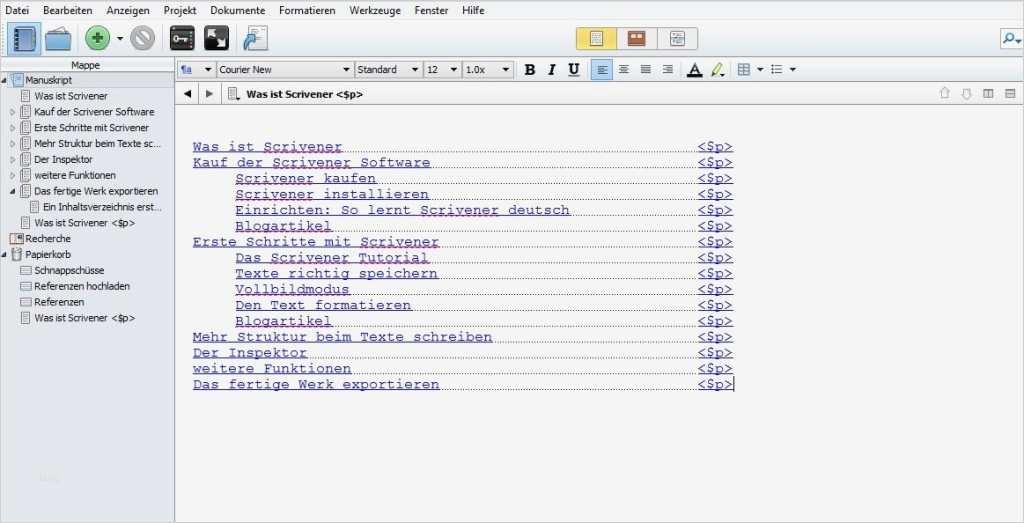Open the Anzeigen menu
This screenshot has height=523, width=1024.
click(128, 10)
